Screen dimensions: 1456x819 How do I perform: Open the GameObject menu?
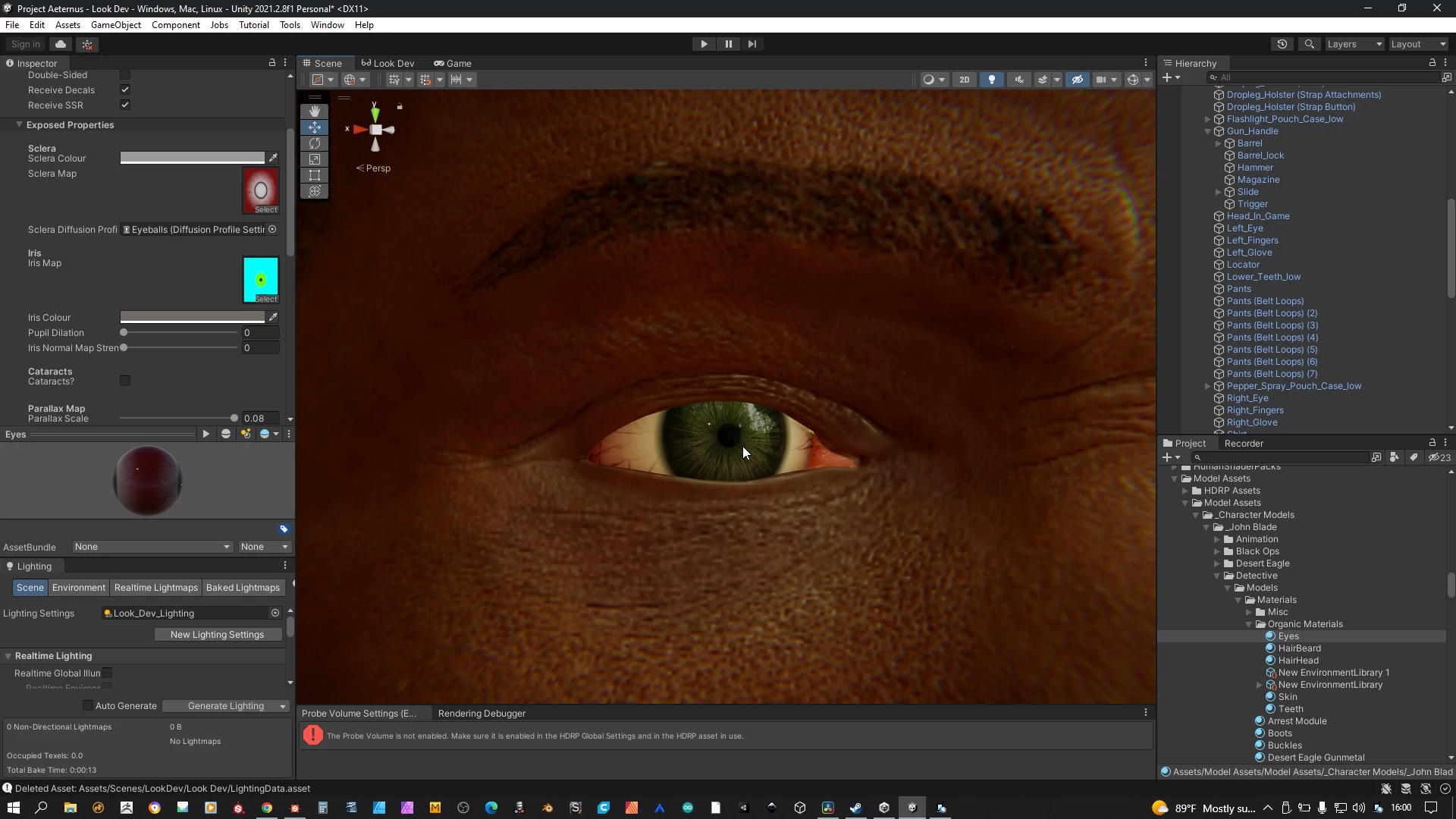115,25
